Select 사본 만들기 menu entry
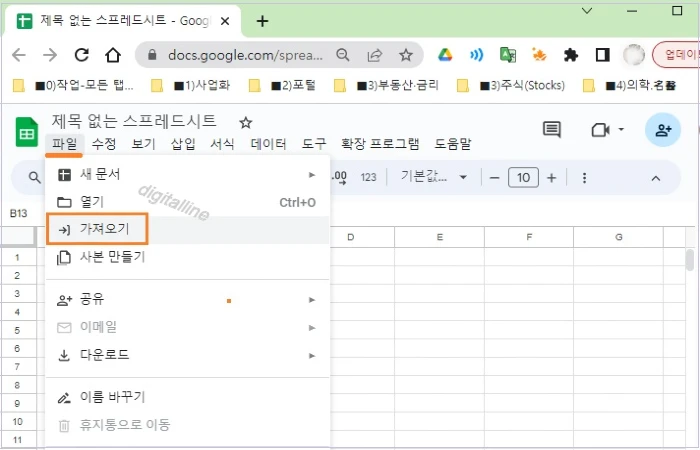 click(188, 258)
